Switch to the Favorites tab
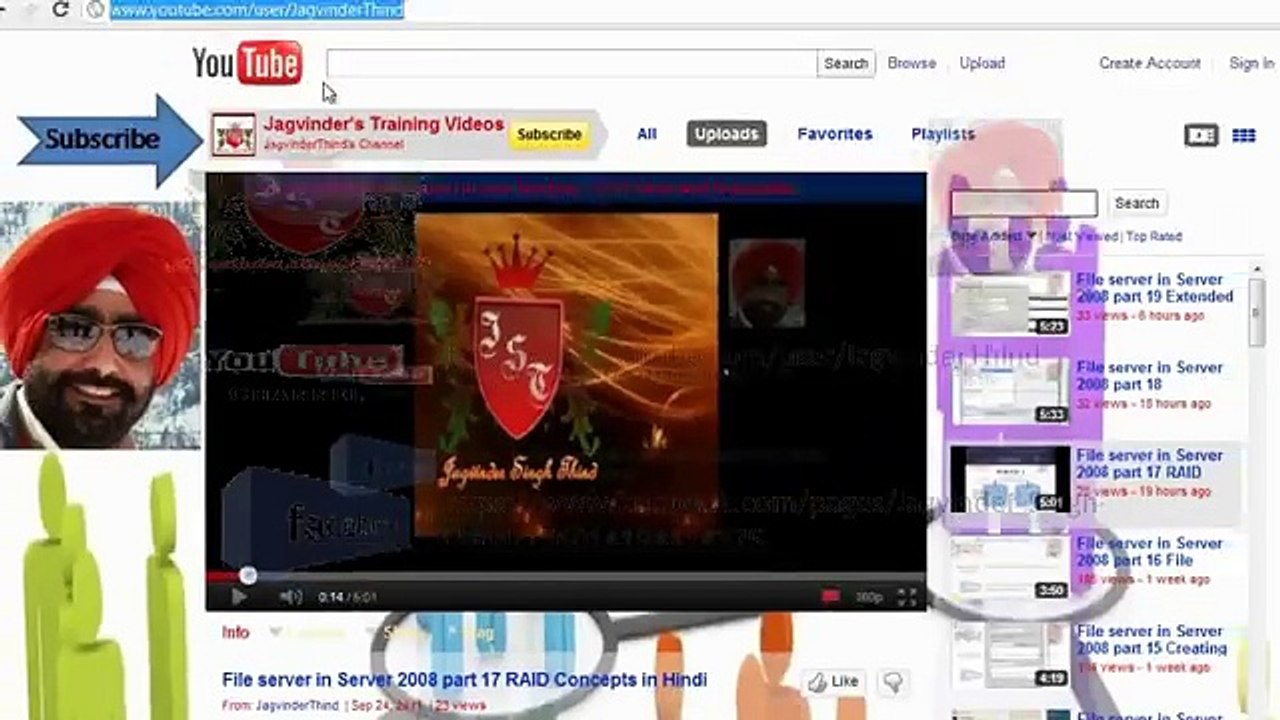Screen dimensions: 1280x720 (835, 134)
